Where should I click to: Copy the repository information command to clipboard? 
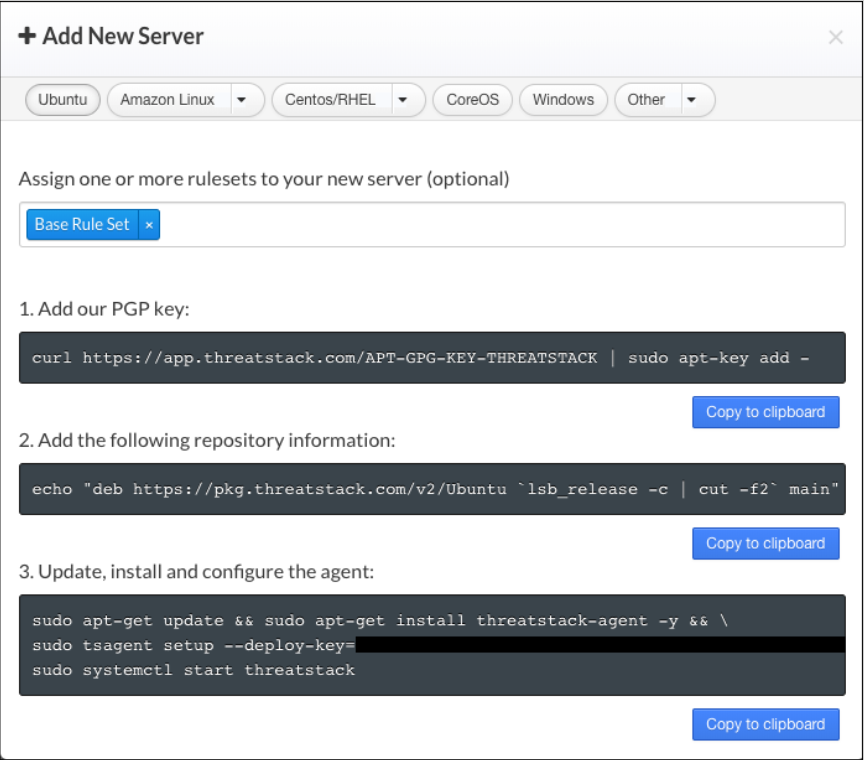(x=766, y=543)
